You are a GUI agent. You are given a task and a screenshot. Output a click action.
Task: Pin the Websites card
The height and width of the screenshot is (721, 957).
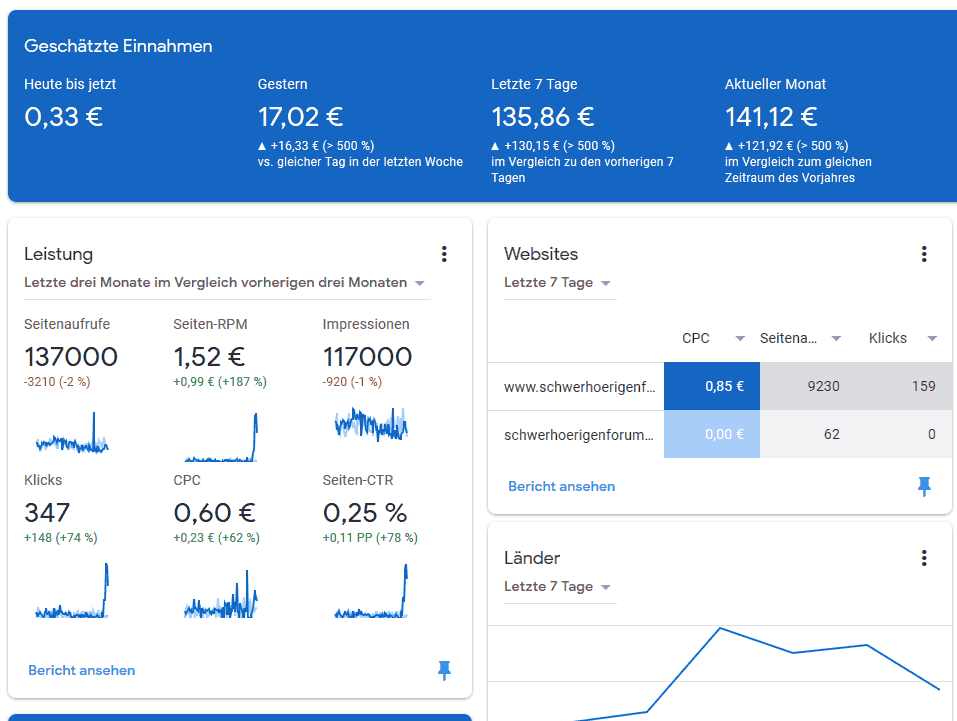coord(924,486)
